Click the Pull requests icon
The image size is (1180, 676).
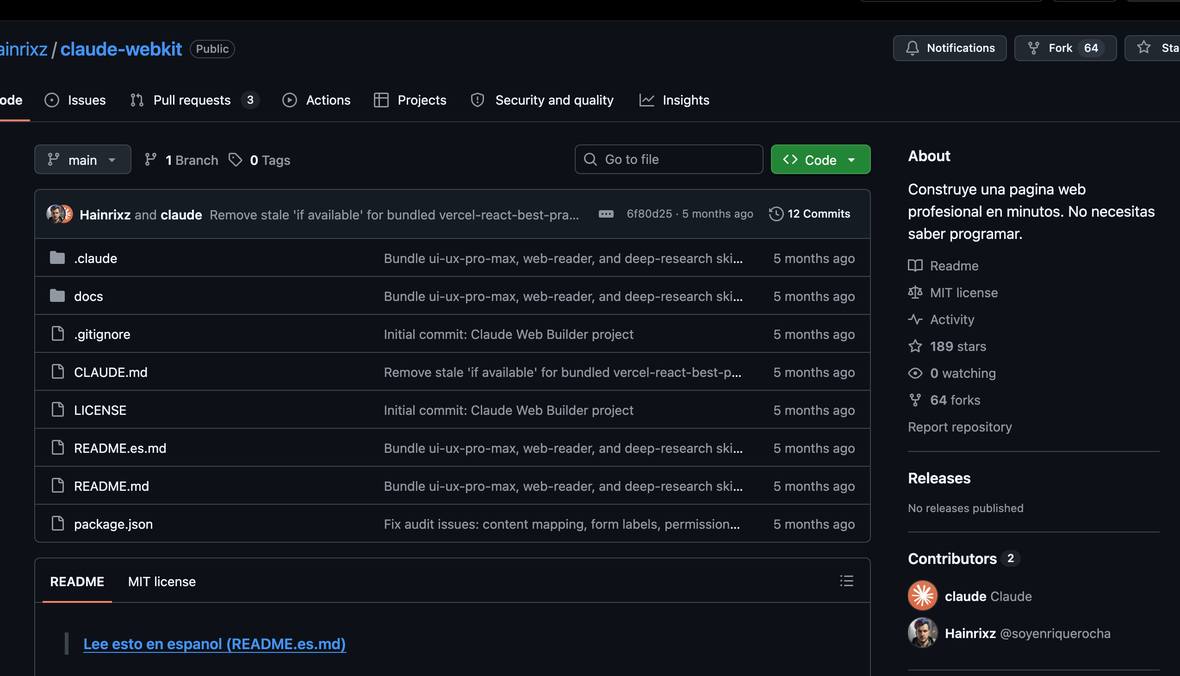tap(137, 100)
